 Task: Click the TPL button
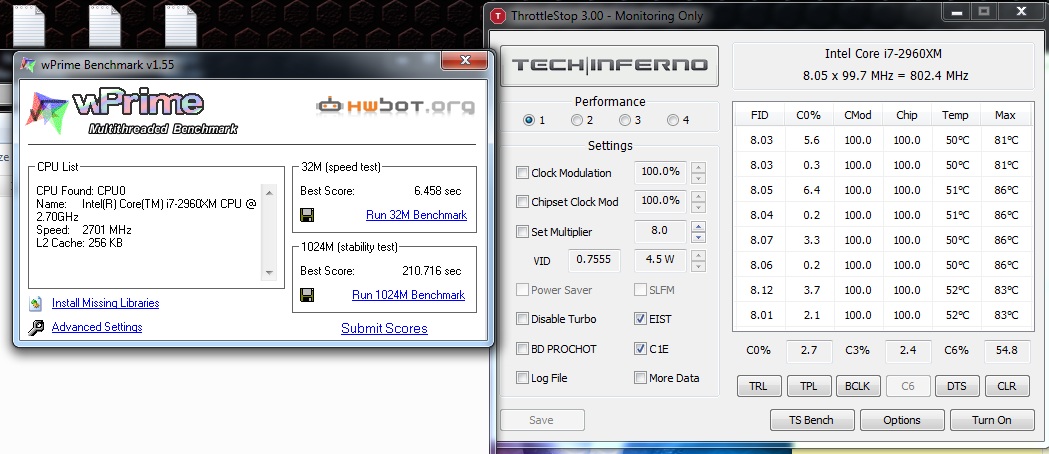(x=808, y=386)
